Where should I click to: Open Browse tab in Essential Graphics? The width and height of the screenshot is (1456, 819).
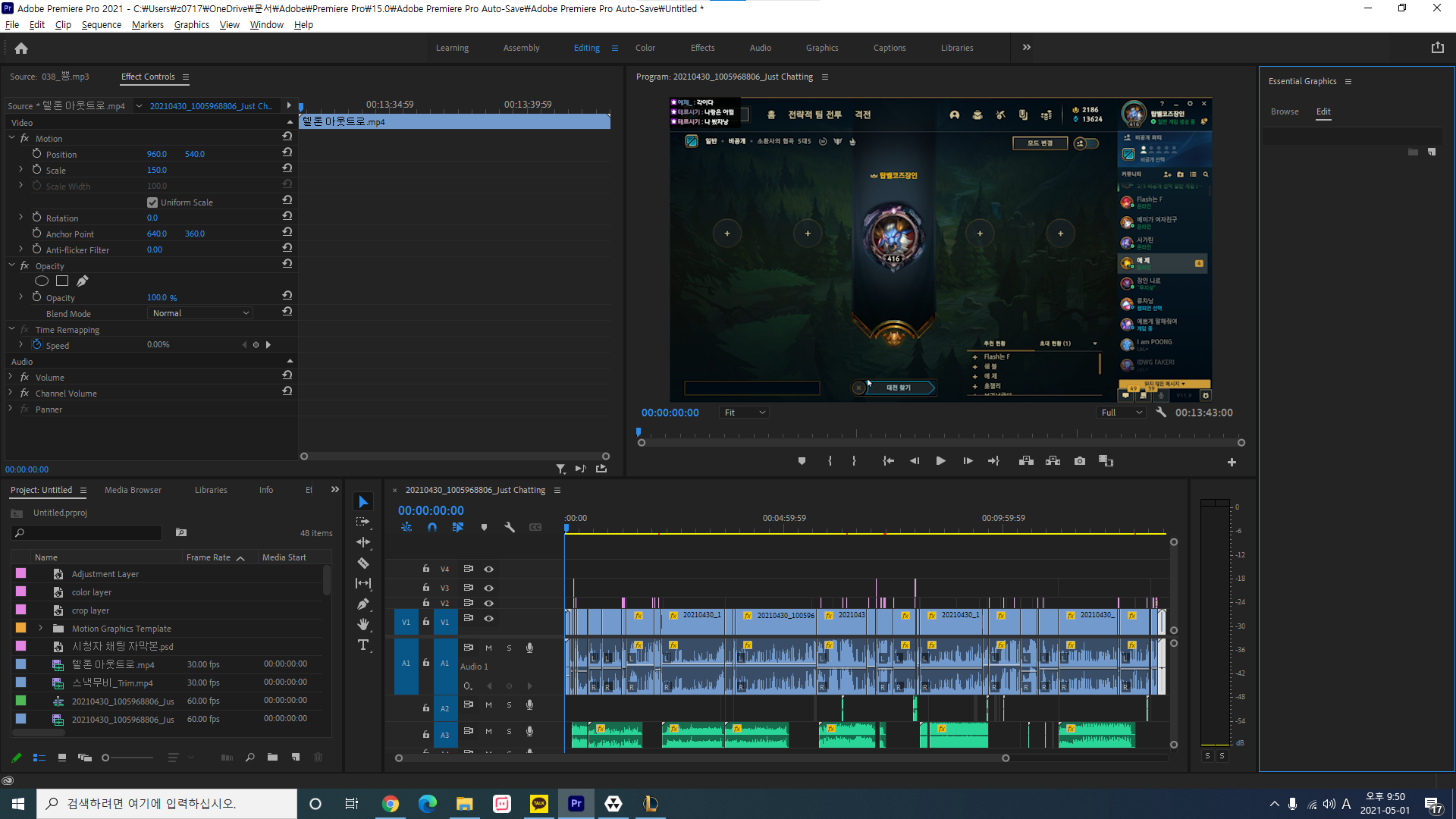tap(1285, 111)
